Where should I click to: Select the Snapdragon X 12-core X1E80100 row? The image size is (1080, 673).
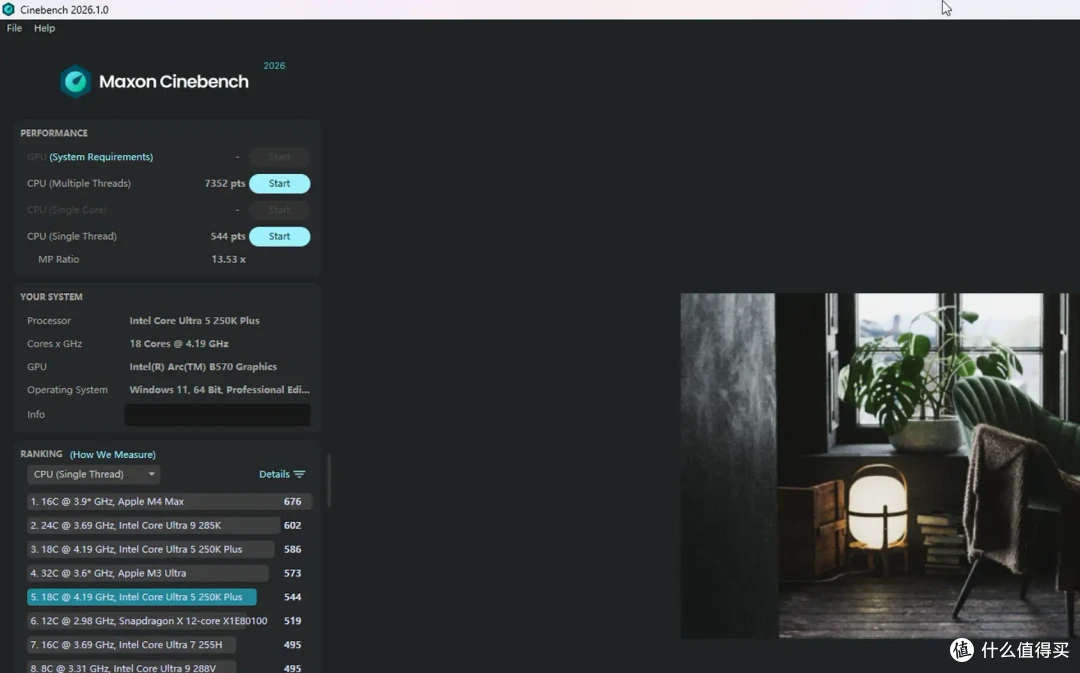click(x=169, y=621)
